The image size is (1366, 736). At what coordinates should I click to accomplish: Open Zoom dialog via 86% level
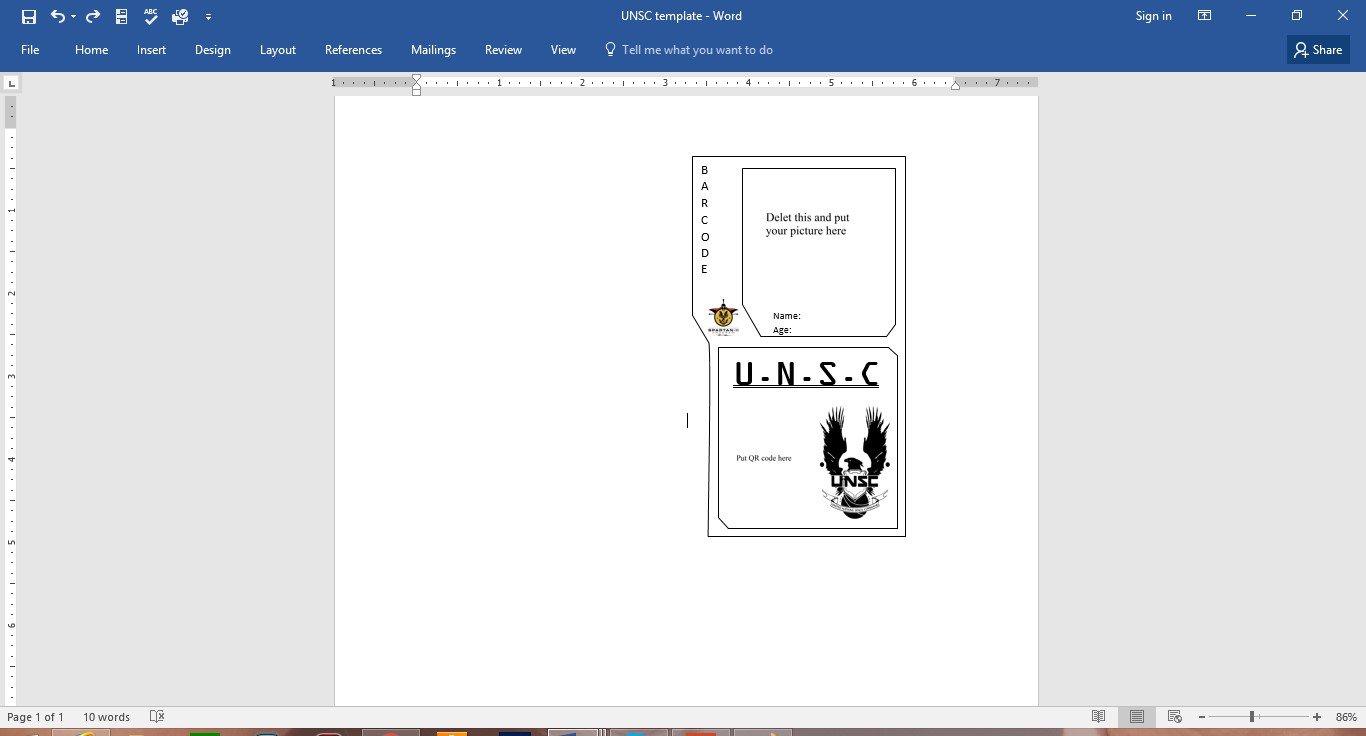point(1346,717)
